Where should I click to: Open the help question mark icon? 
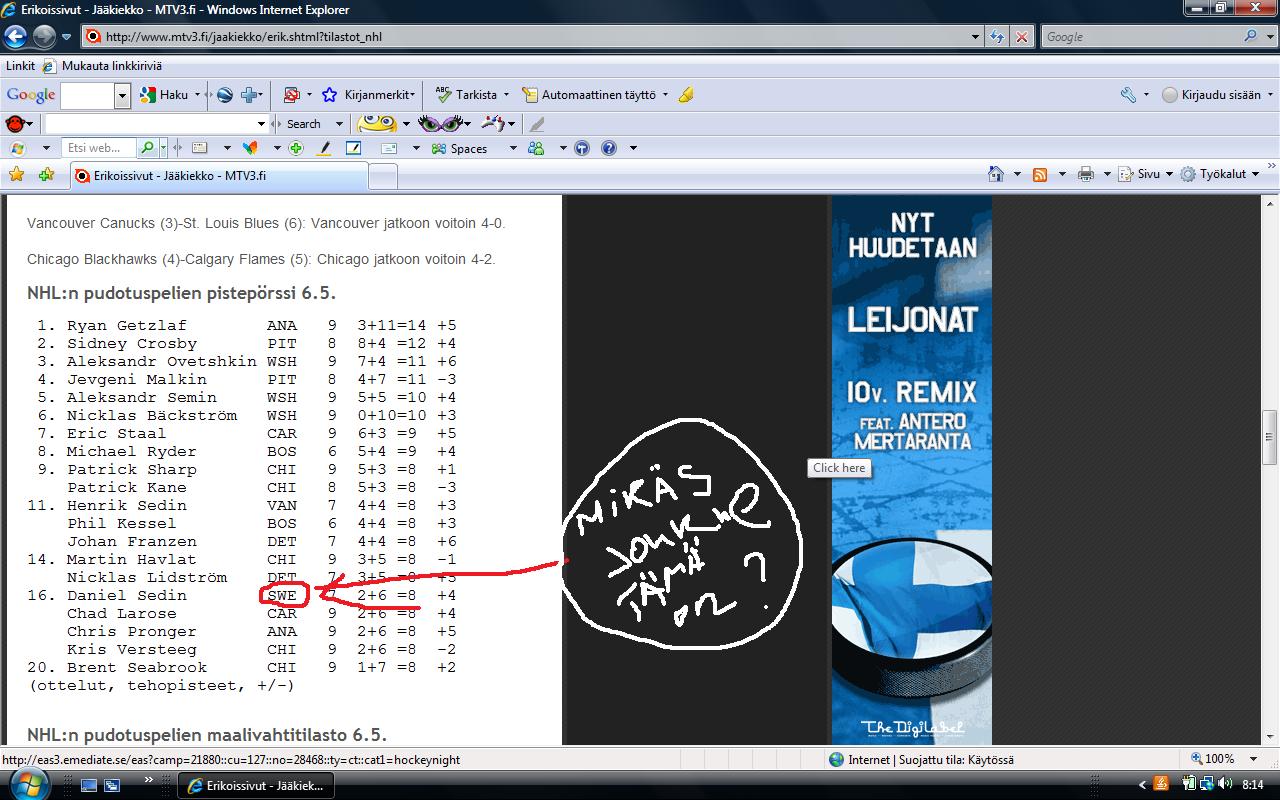[608, 148]
